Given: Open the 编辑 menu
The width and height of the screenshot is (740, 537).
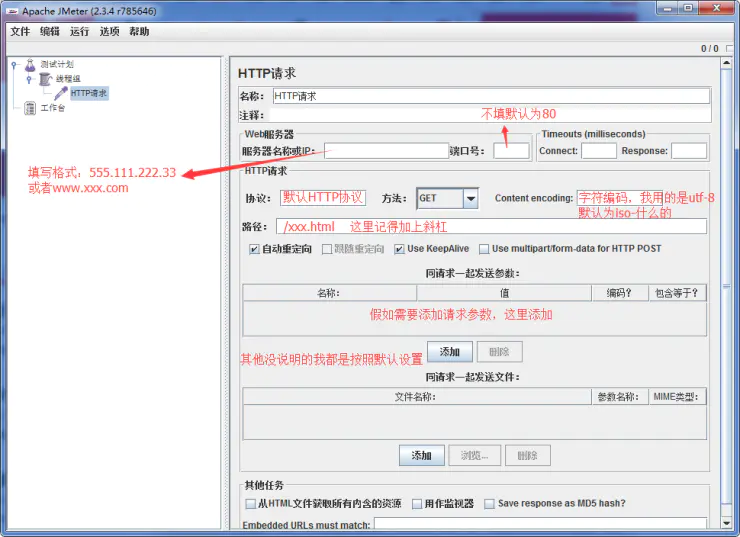Looking at the screenshot, I should tap(50, 32).
